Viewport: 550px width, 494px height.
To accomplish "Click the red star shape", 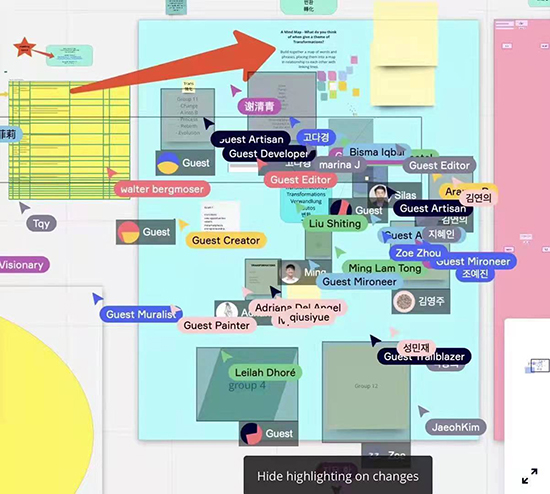I will point(25,47).
